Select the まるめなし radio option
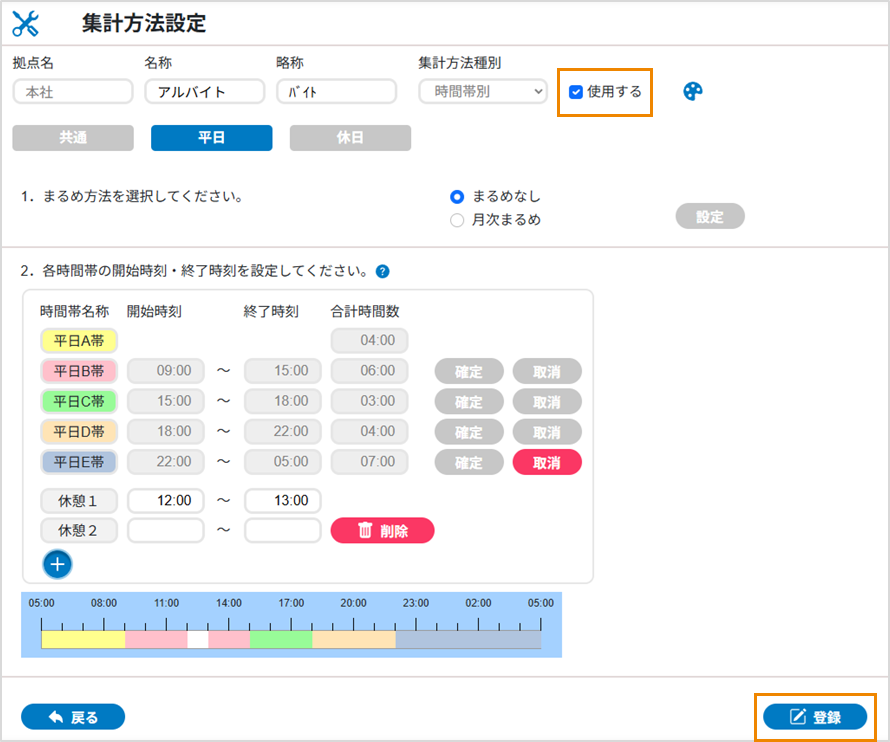The image size is (890, 742). (x=457, y=197)
